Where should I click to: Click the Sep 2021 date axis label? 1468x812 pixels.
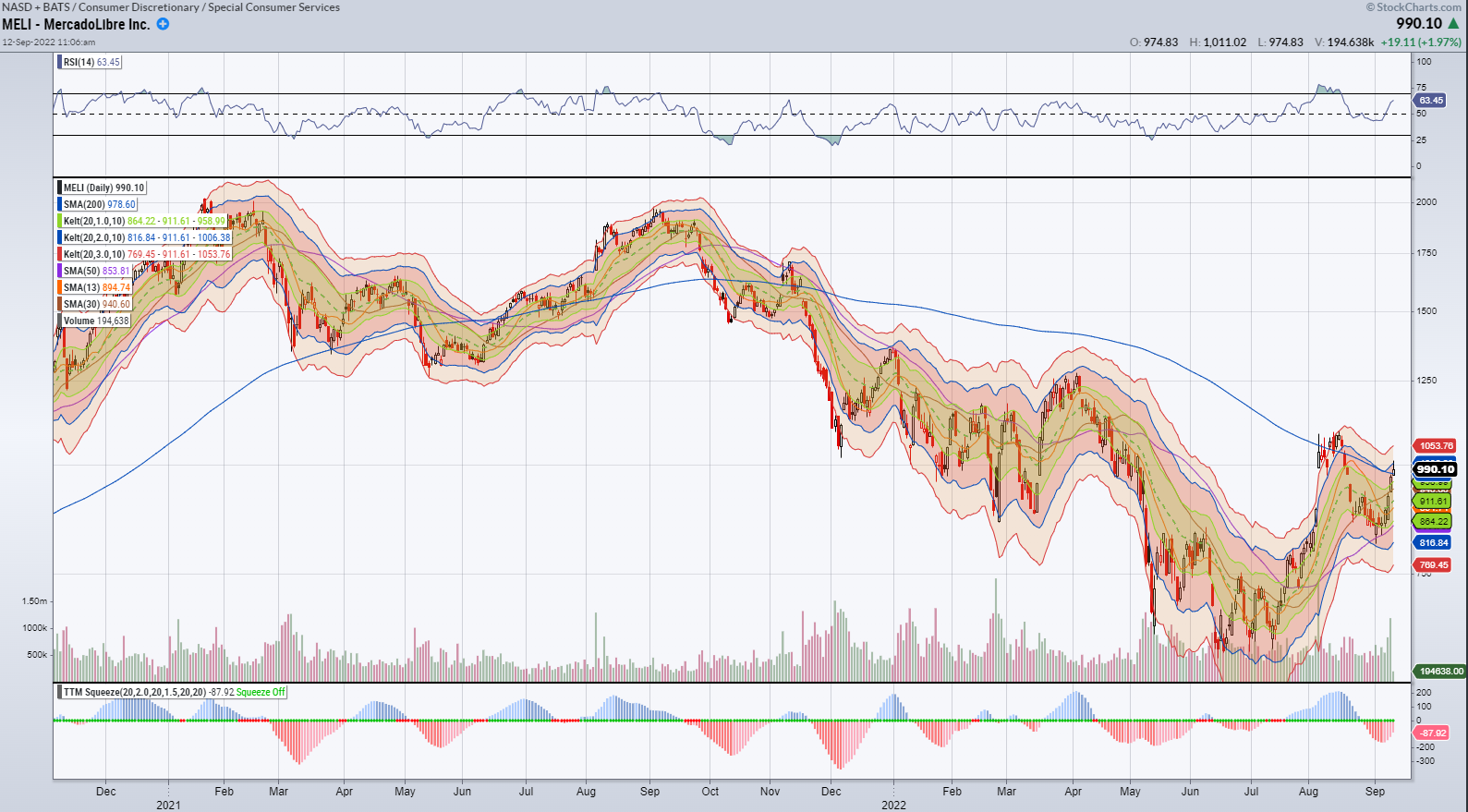coord(650,791)
